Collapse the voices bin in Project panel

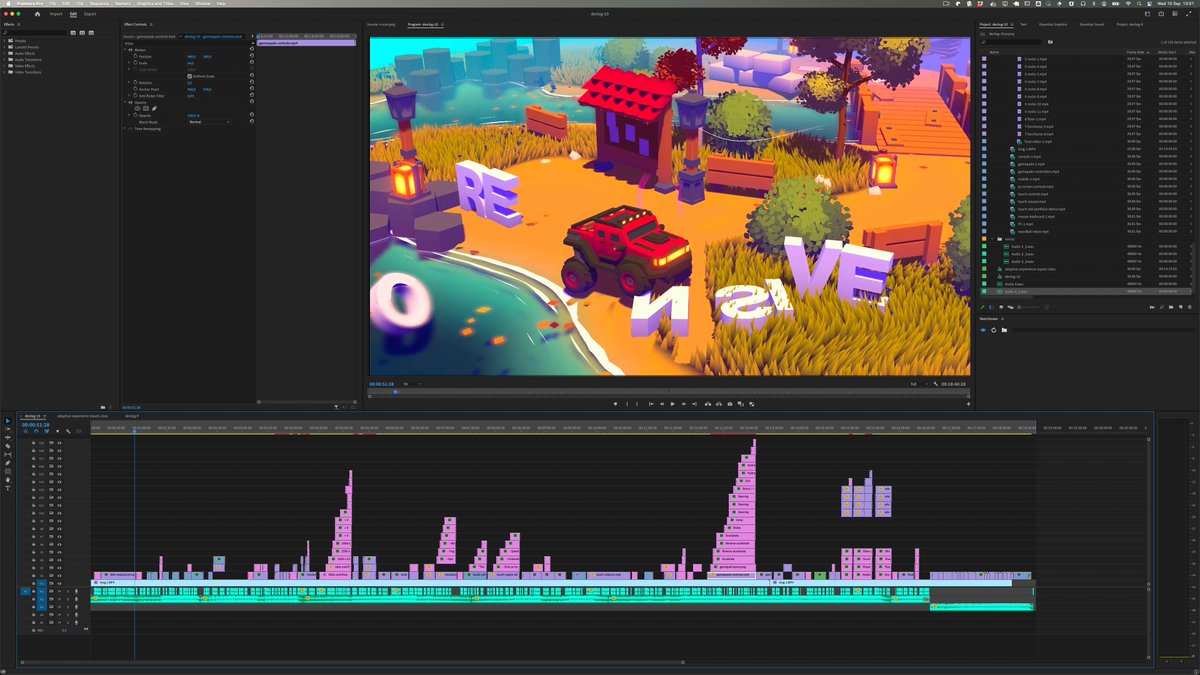pos(990,239)
